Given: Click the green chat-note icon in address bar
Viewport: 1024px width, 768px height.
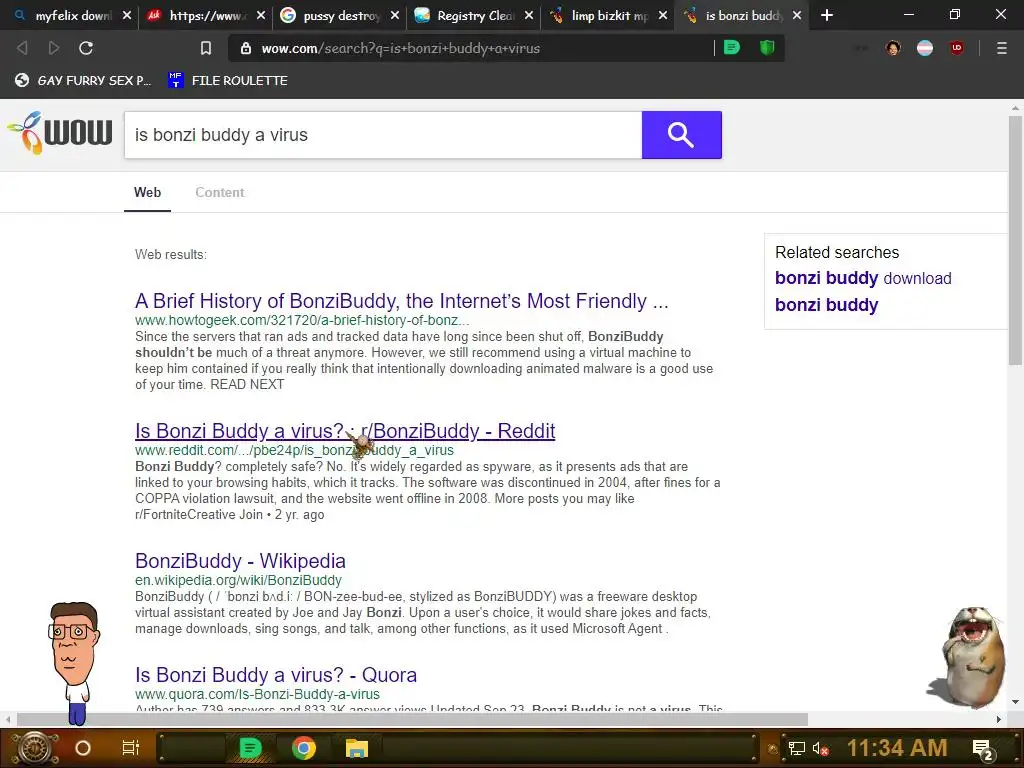Looking at the screenshot, I should tap(732, 48).
